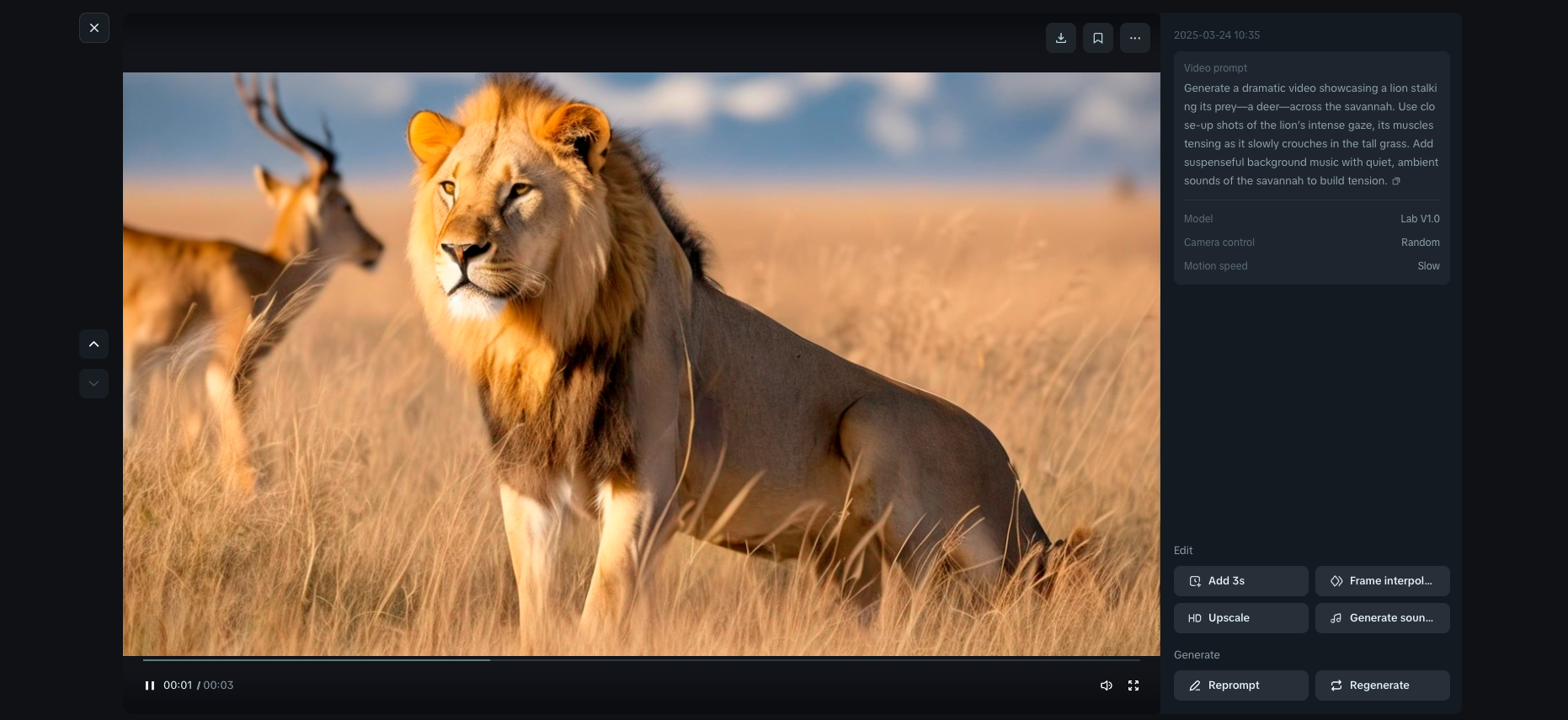This screenshot has height=720, width=1568.
Task: Generate sound for the video
Action: [x=1383, y=618]
